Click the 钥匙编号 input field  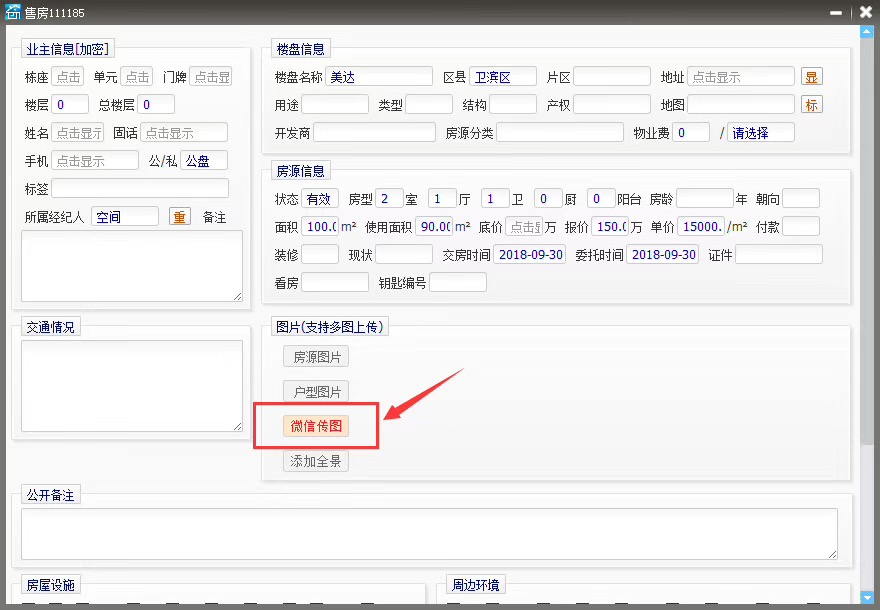click(458, 282)
